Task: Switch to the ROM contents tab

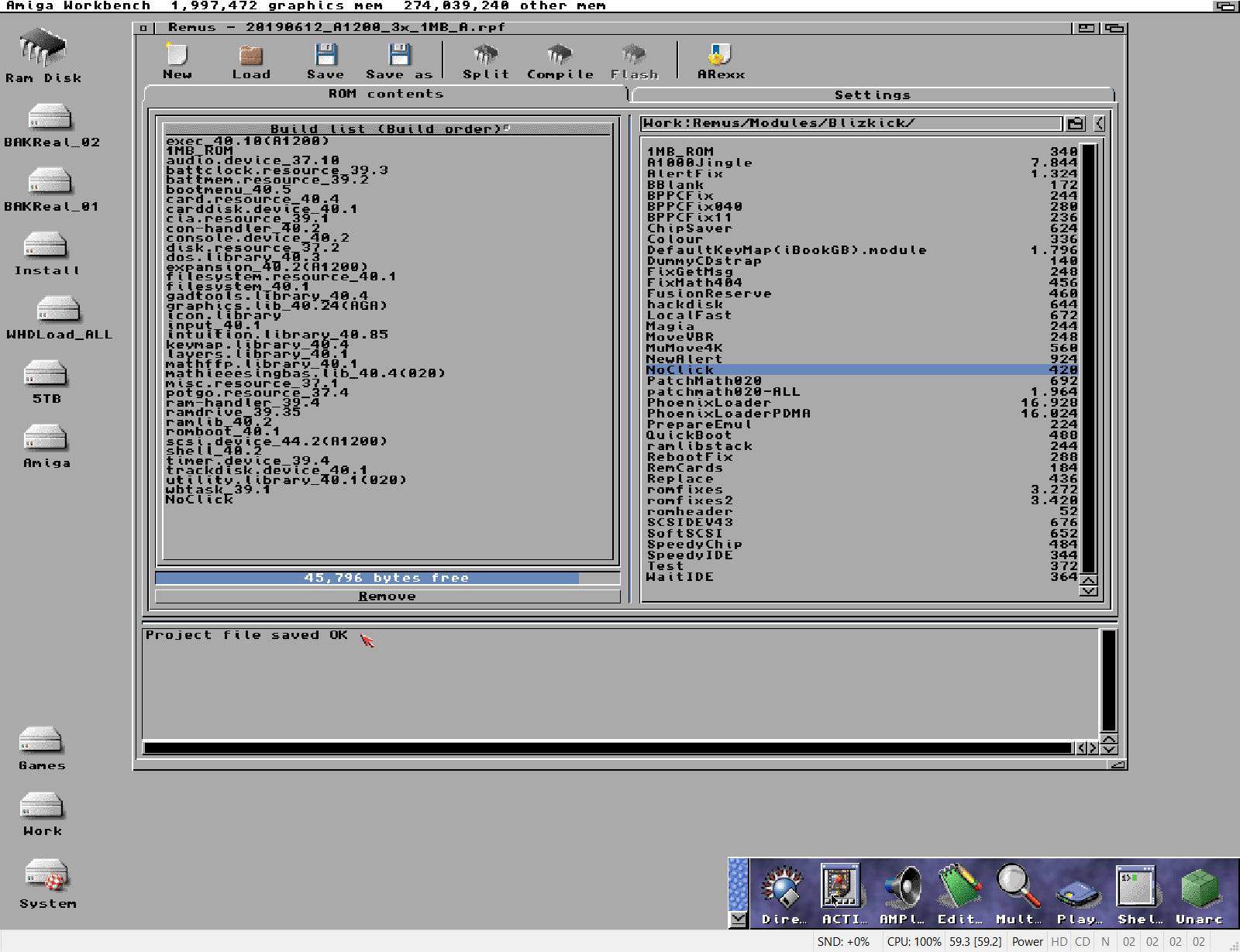Action: click(x=385, y=94)
